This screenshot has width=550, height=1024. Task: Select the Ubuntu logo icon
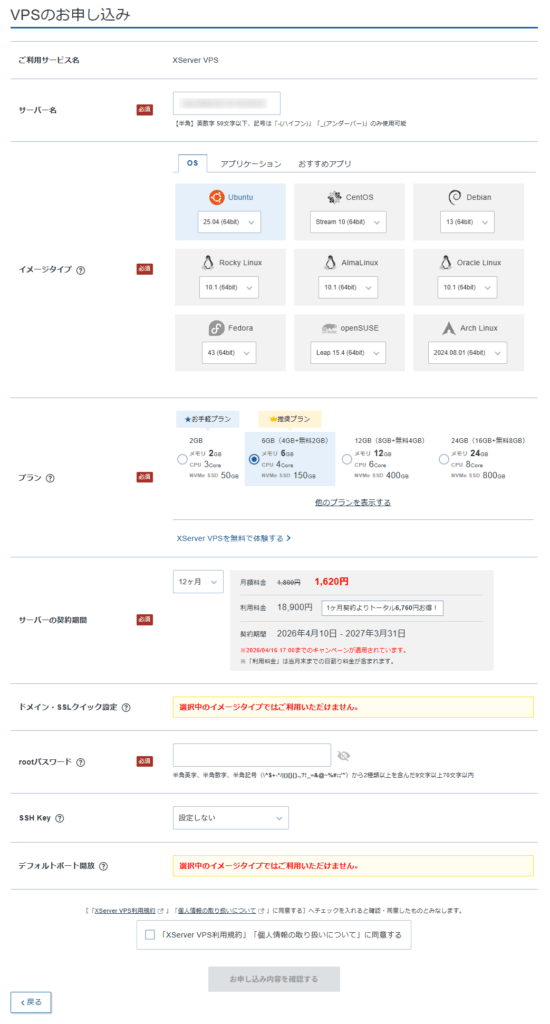click(216, 197)
